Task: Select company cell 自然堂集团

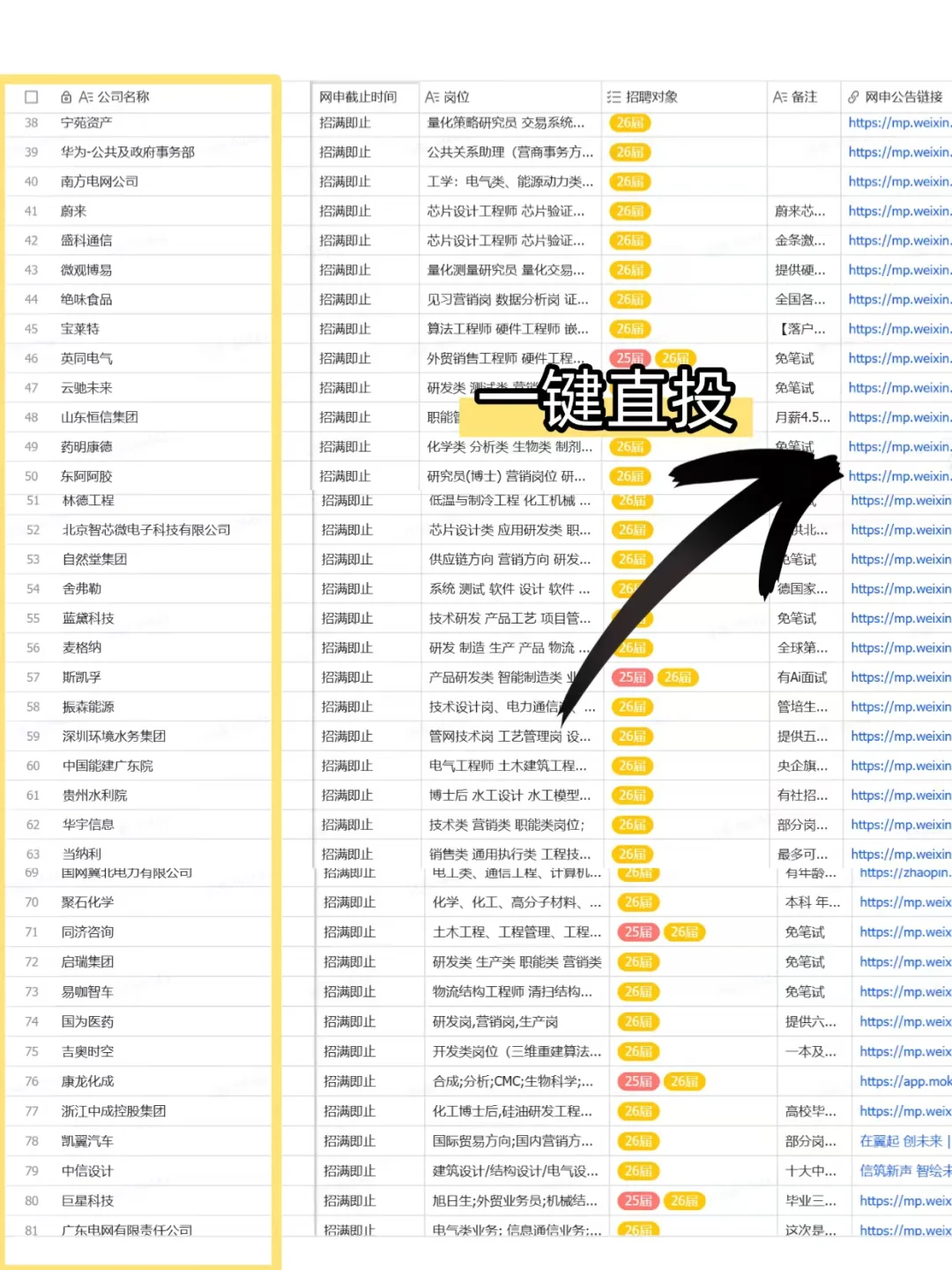Action: point(95,559)
